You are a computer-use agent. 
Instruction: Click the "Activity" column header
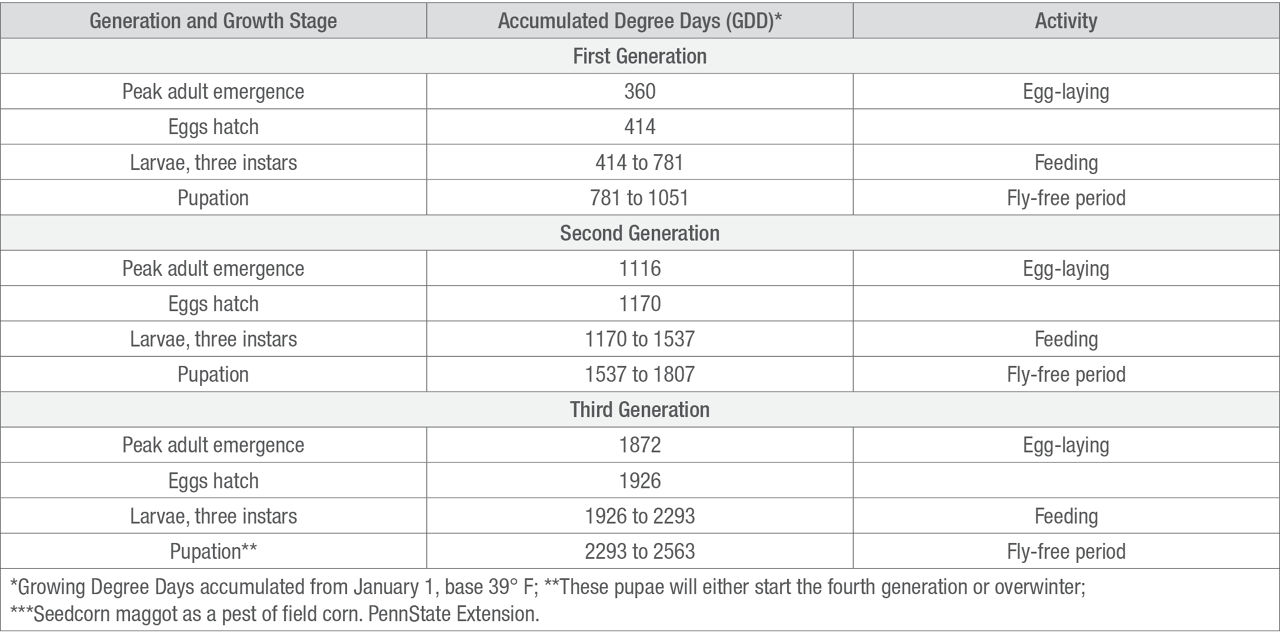pyautogui.click(x=1066, y=21)
